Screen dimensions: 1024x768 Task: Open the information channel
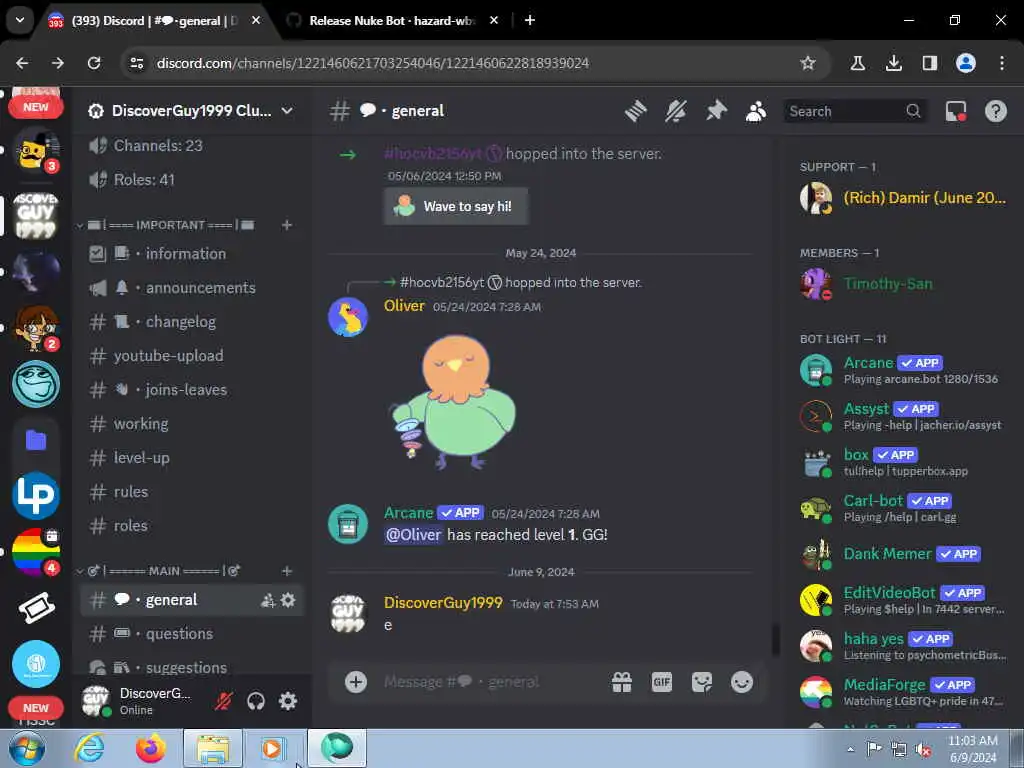(191, 254)
